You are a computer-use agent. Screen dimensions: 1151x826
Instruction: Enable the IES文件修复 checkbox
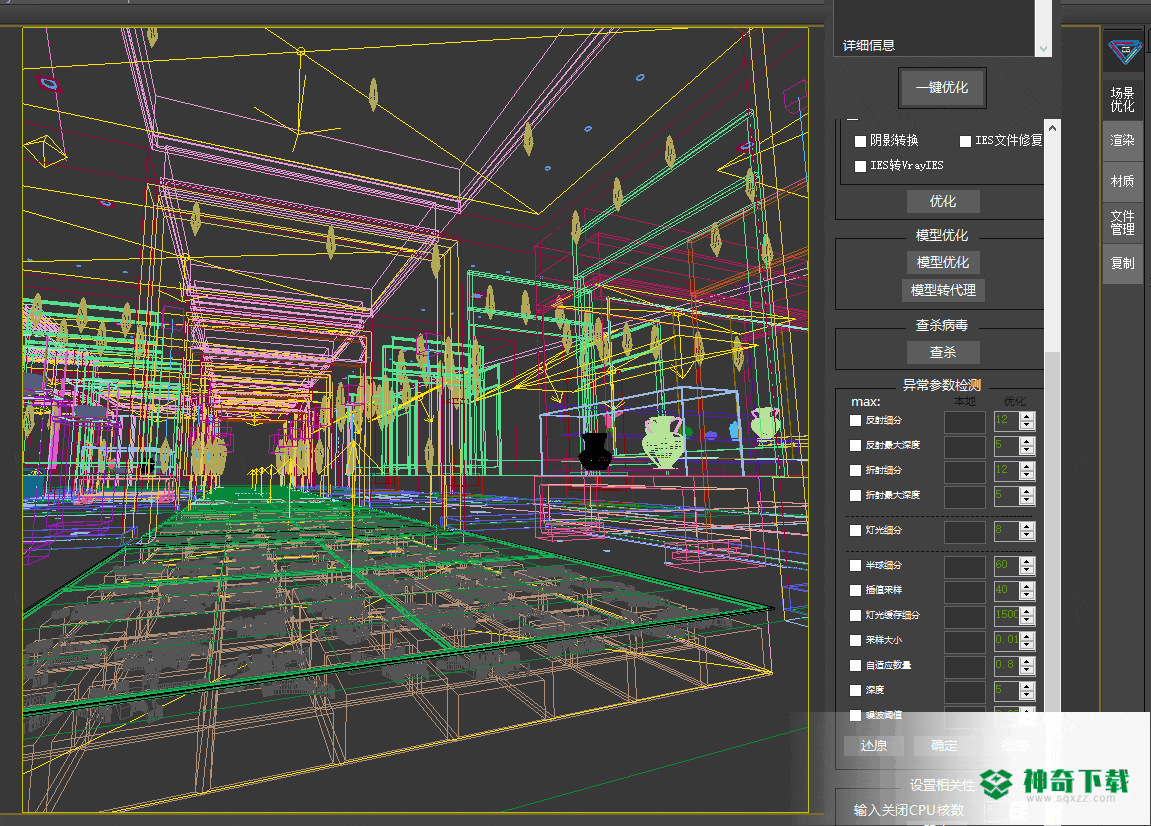(965, 141)
